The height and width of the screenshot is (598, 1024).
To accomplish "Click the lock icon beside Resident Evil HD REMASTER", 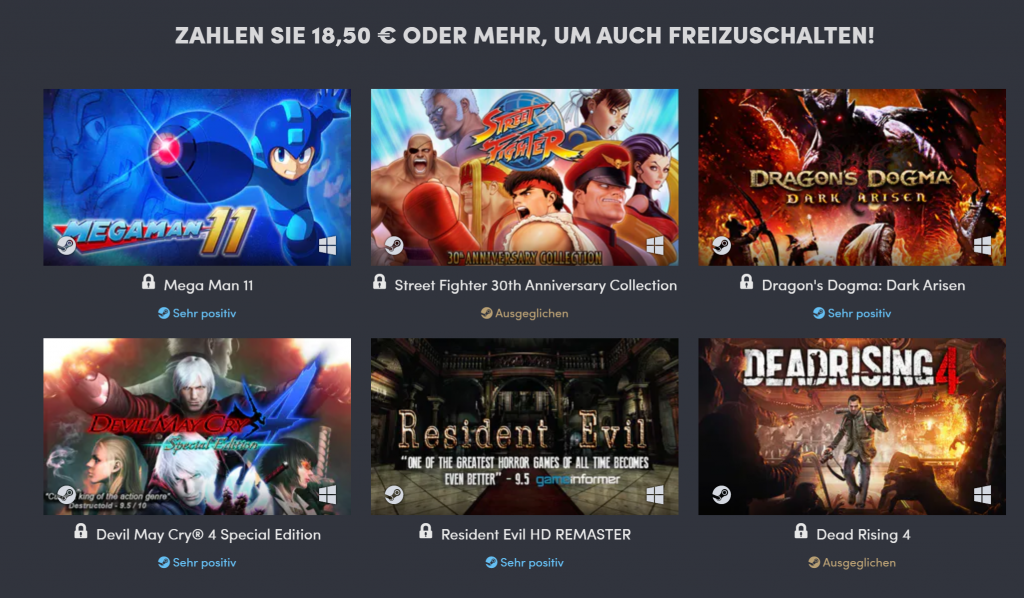I will pyautogui.click(x=426, y=531).
